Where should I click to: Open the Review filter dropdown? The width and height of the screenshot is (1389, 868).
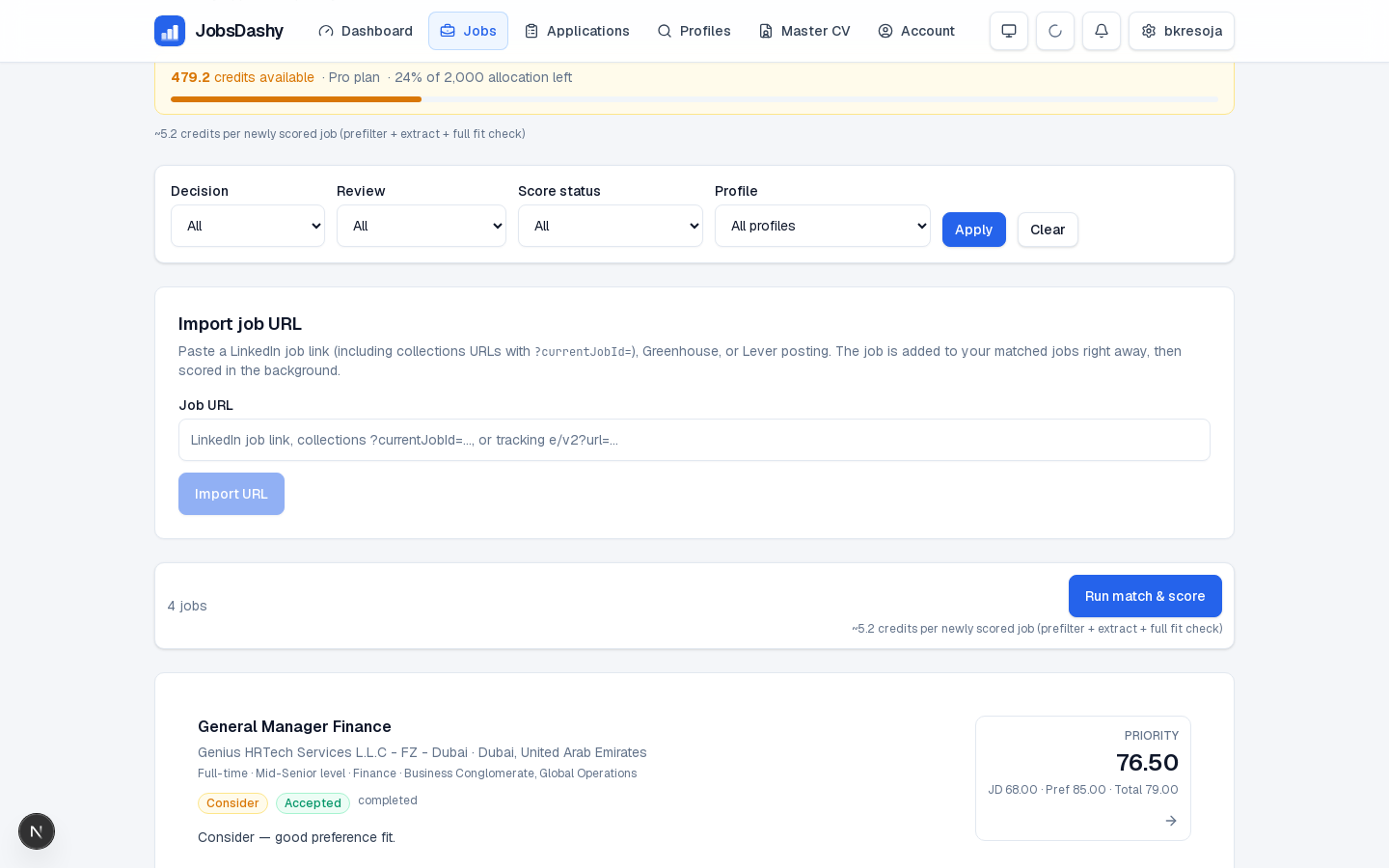tap(422, 226)
